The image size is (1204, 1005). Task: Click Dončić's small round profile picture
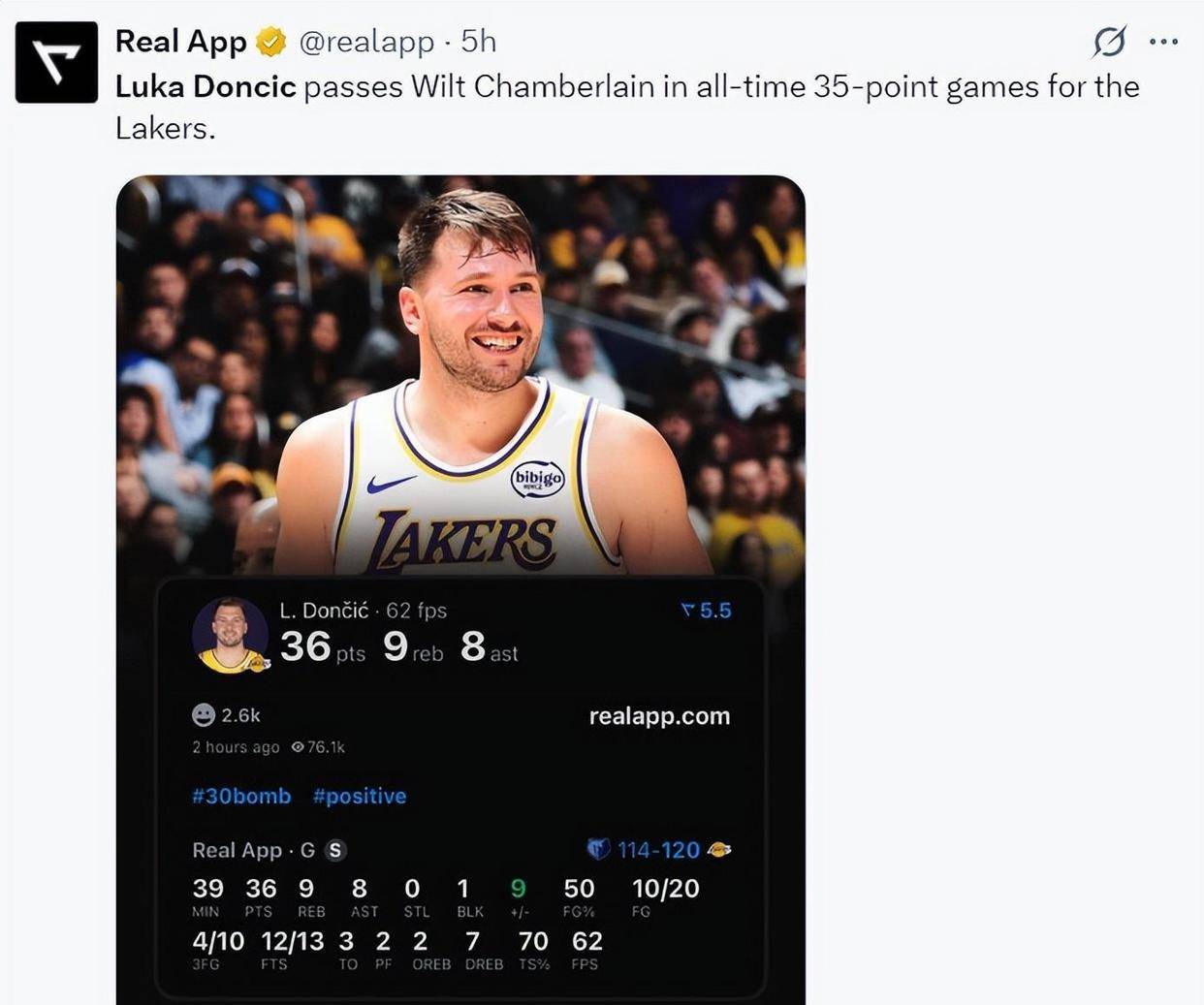click(230, 636)
